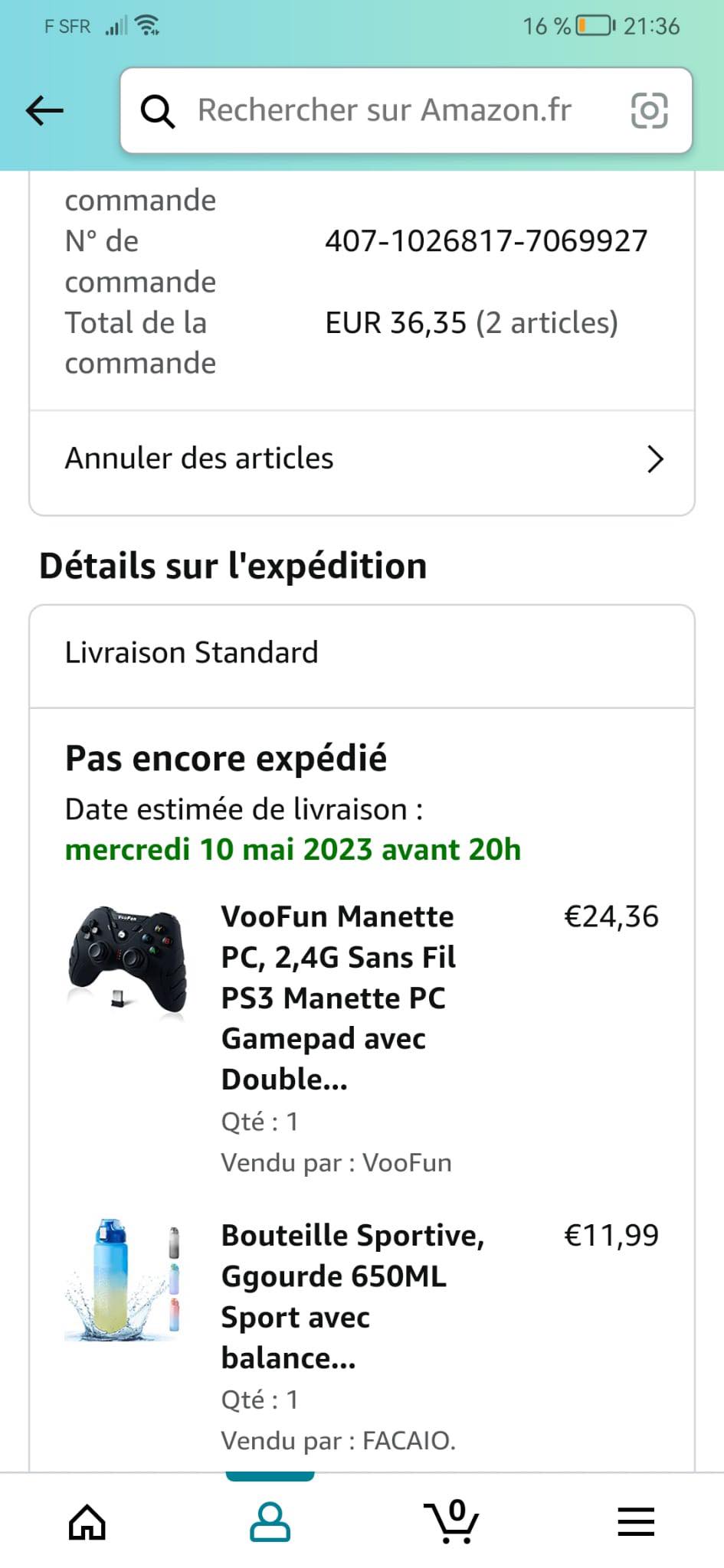Focus the Rechercher sur Amazon.fr search field
The image size is (724, 1568).
(x=385, y=111)
